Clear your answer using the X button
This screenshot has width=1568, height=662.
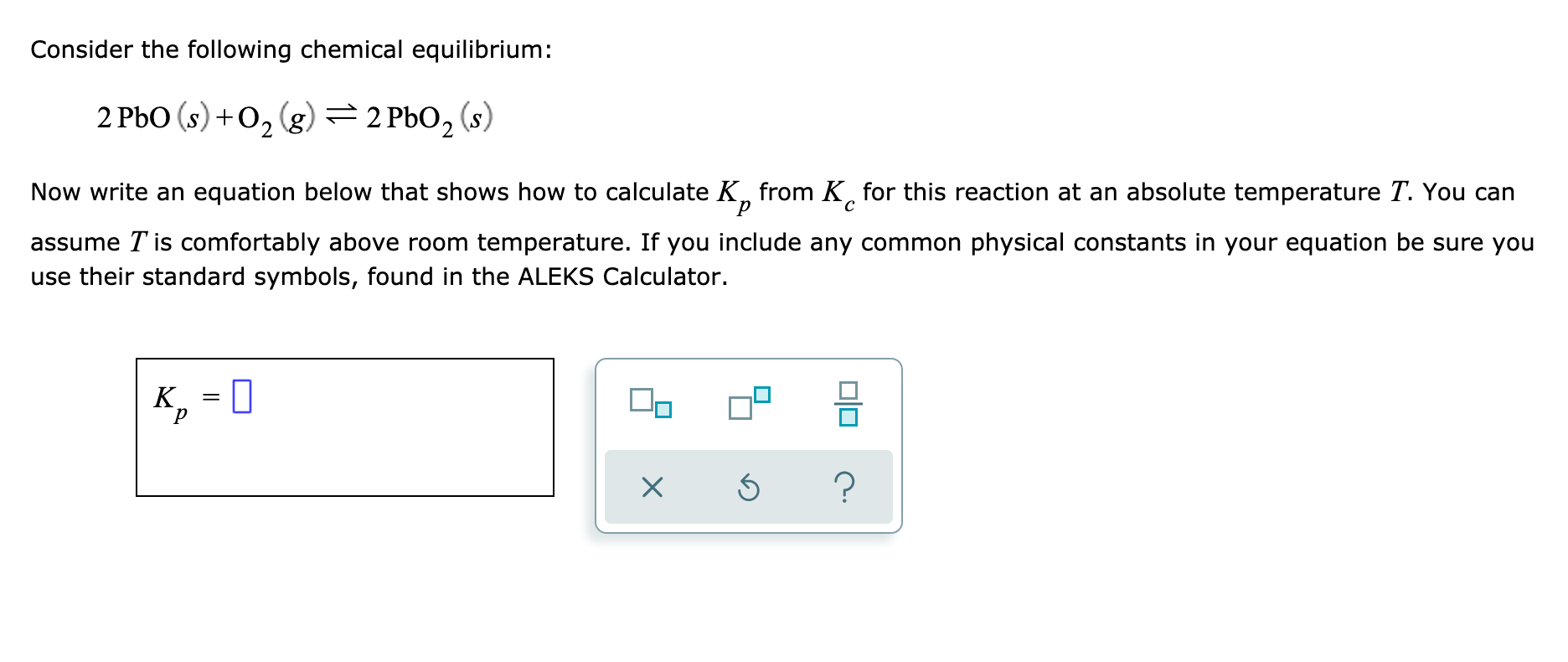pos(653,489)
